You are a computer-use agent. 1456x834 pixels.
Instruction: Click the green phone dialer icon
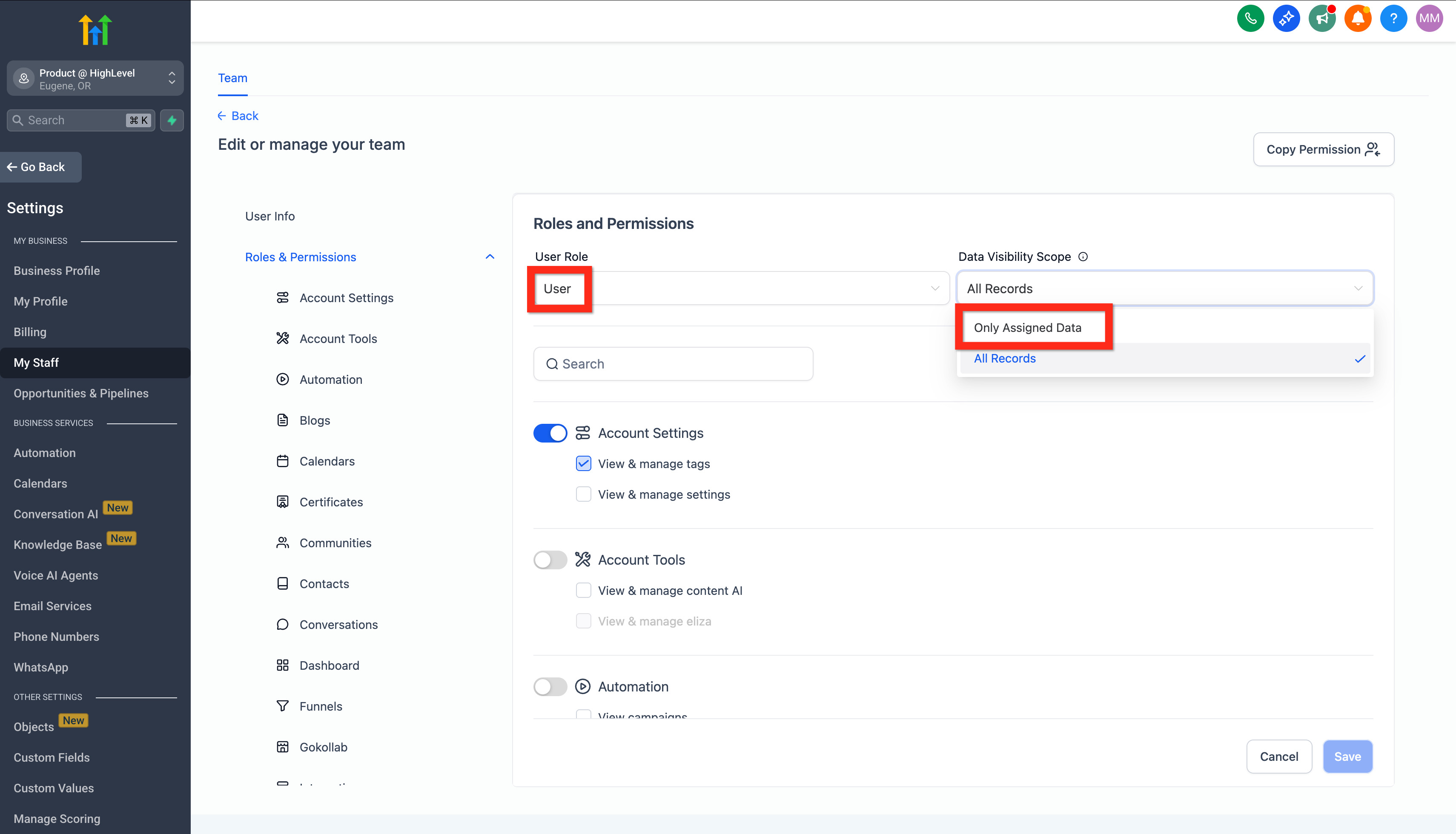[1250, 18]
